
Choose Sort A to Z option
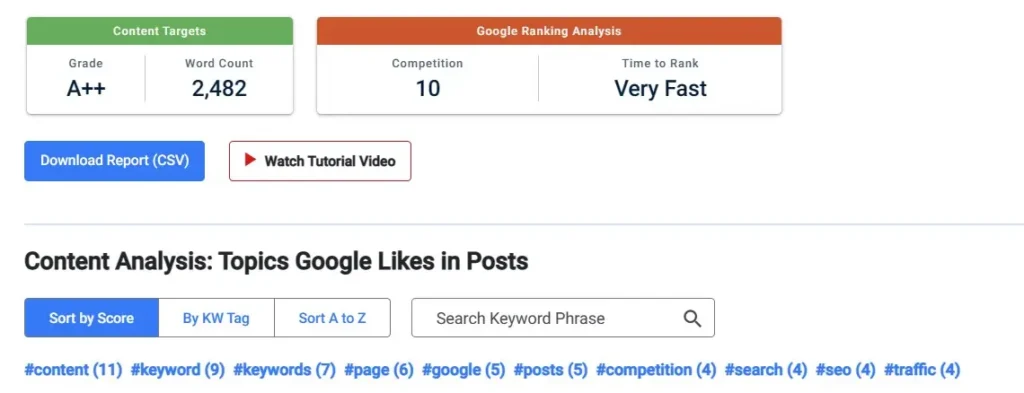(332, 318)
